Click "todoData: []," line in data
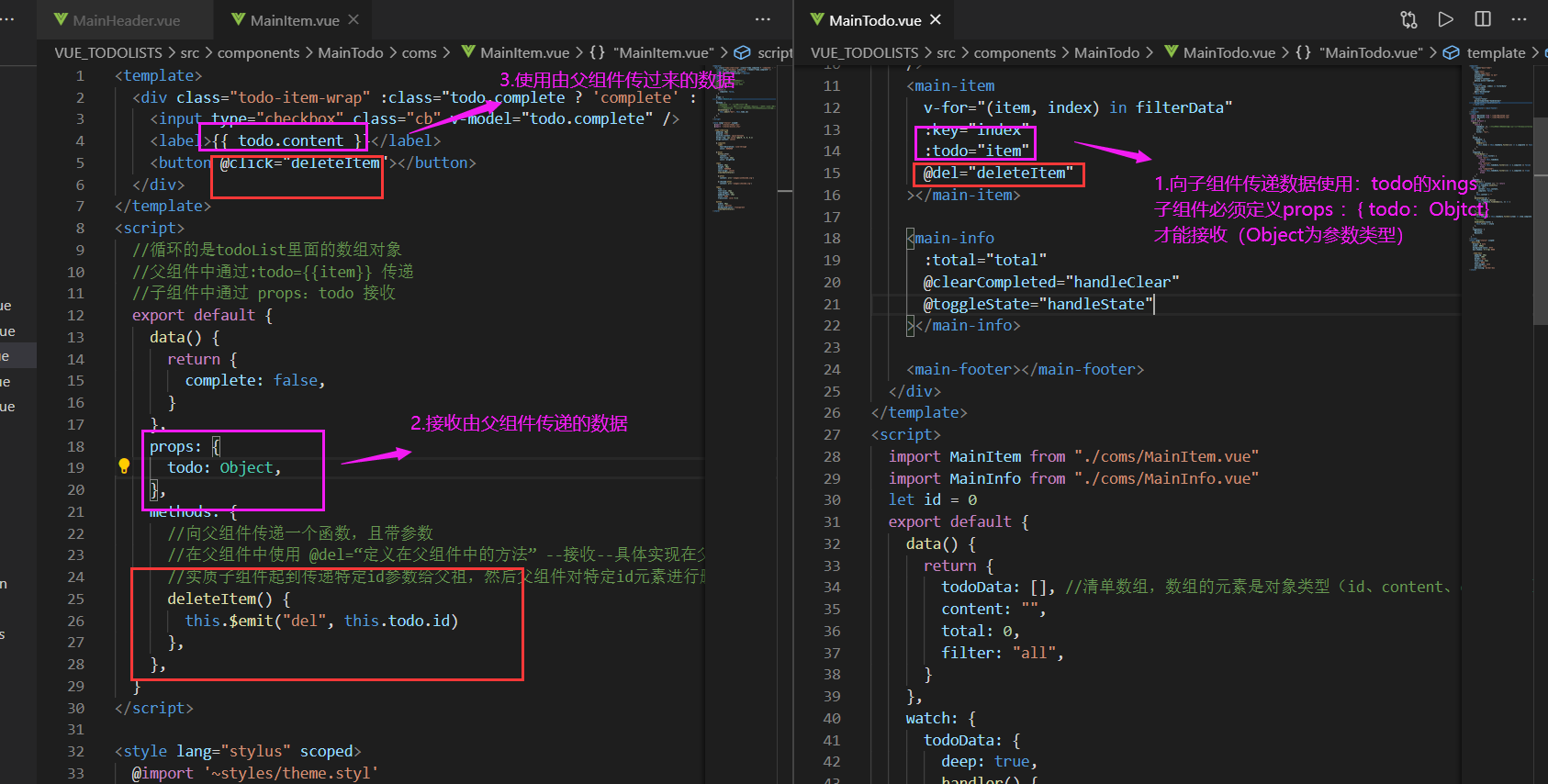1548x784 pixels. (998, 587)
